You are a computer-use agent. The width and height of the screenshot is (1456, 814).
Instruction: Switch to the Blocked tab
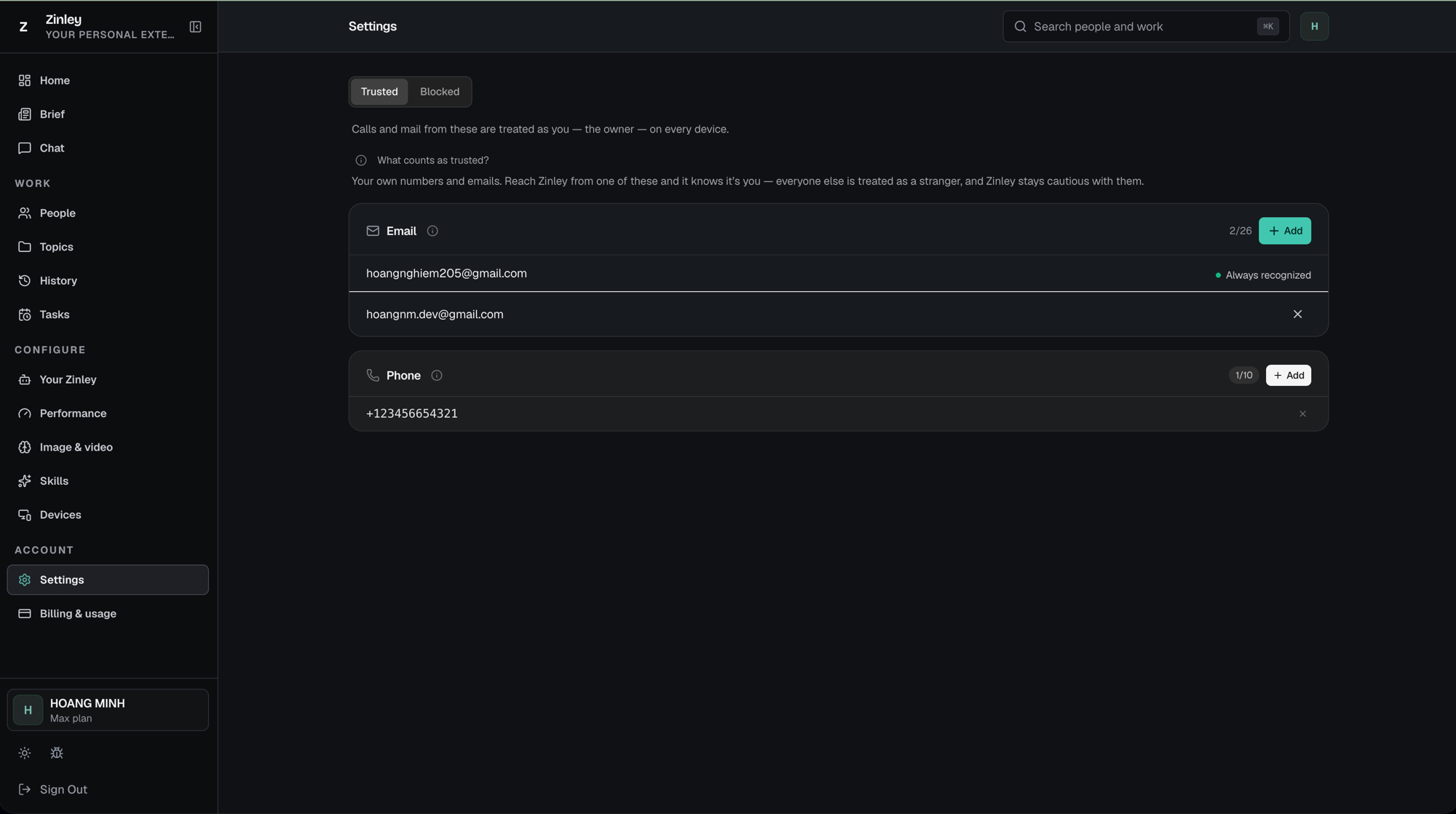pyautogui.click(x=440, y=92)
